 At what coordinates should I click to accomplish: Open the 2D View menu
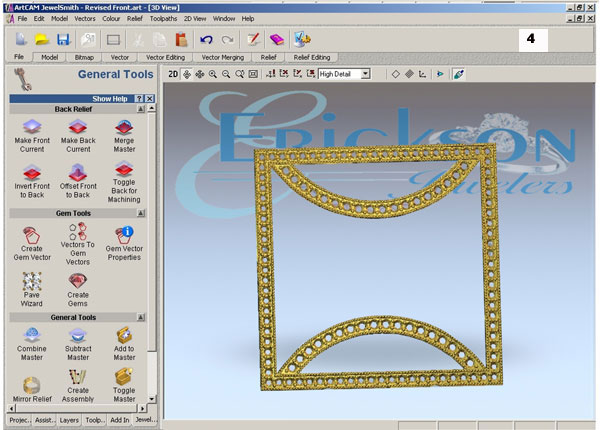[195, 18]
